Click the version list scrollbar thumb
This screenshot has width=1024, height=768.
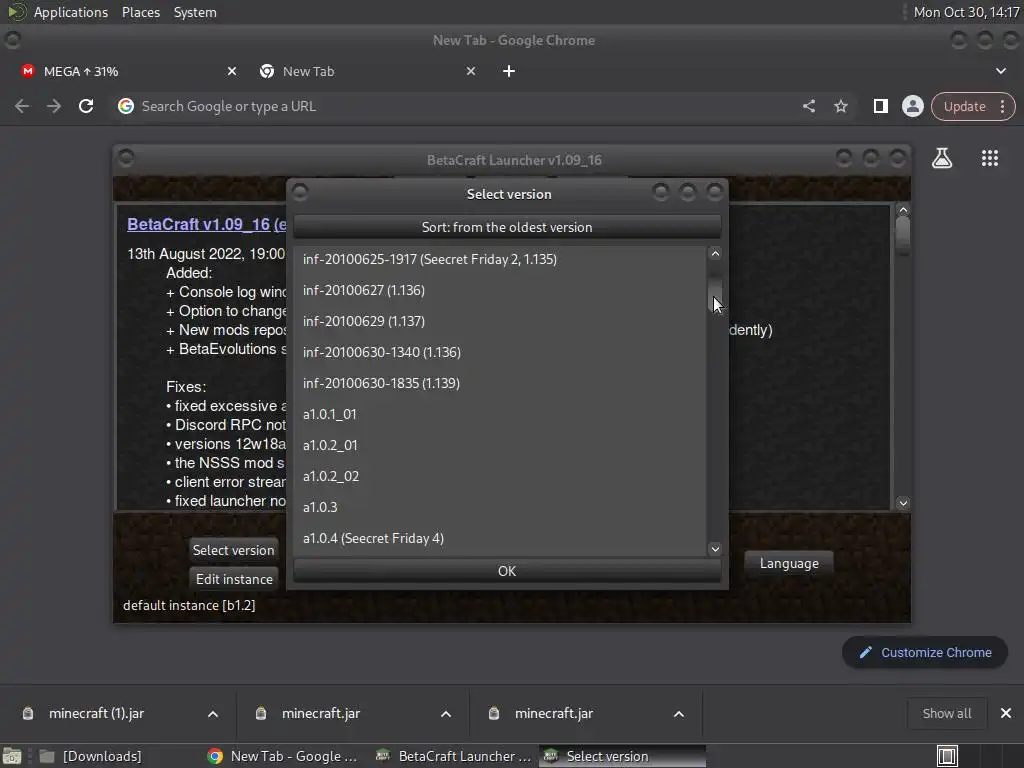pyautogui.click(x=715, y=294)
